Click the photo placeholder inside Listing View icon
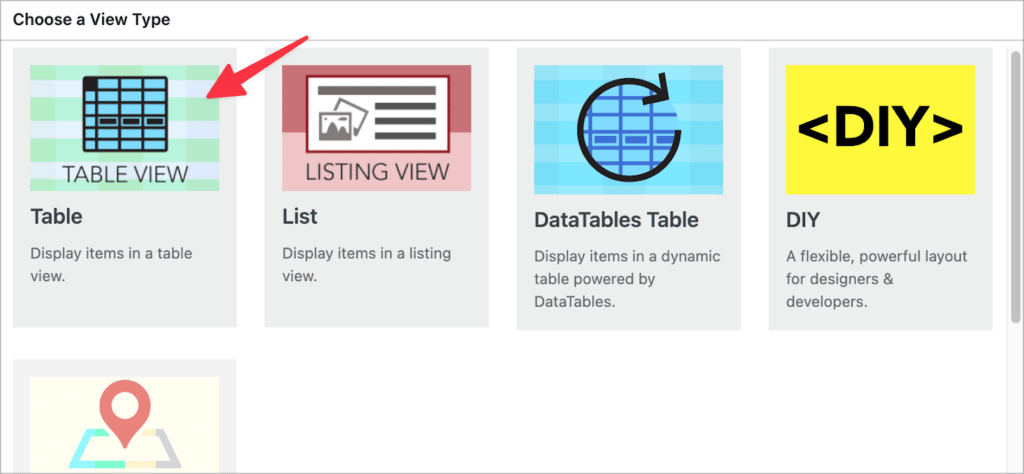This screenshot has height=474, width=1024. [343, 119]
